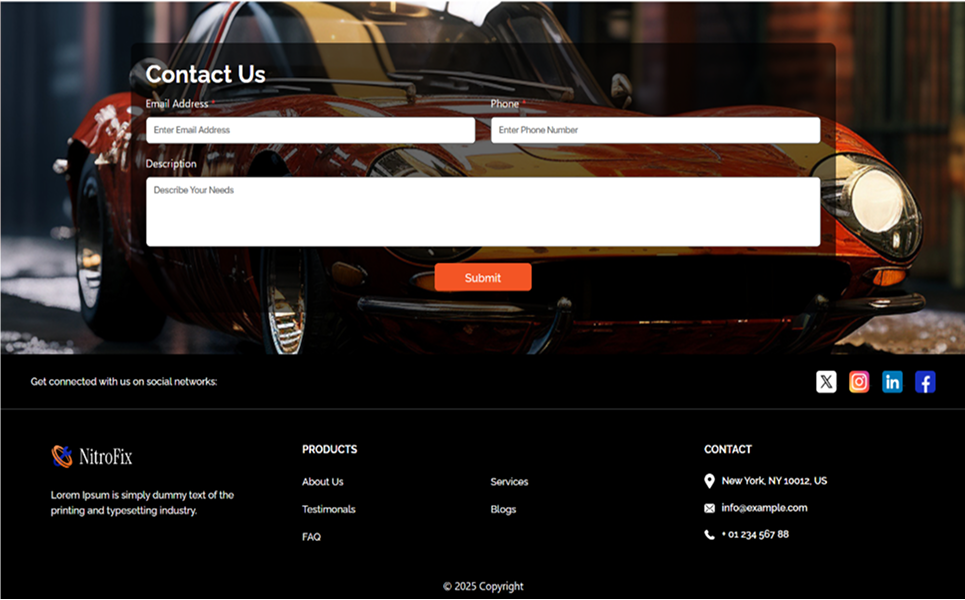Open the About Us footer link
Image resolution: width=965 pixels, height=600 pixels.
pyautogui.click(x=322, y=482)
